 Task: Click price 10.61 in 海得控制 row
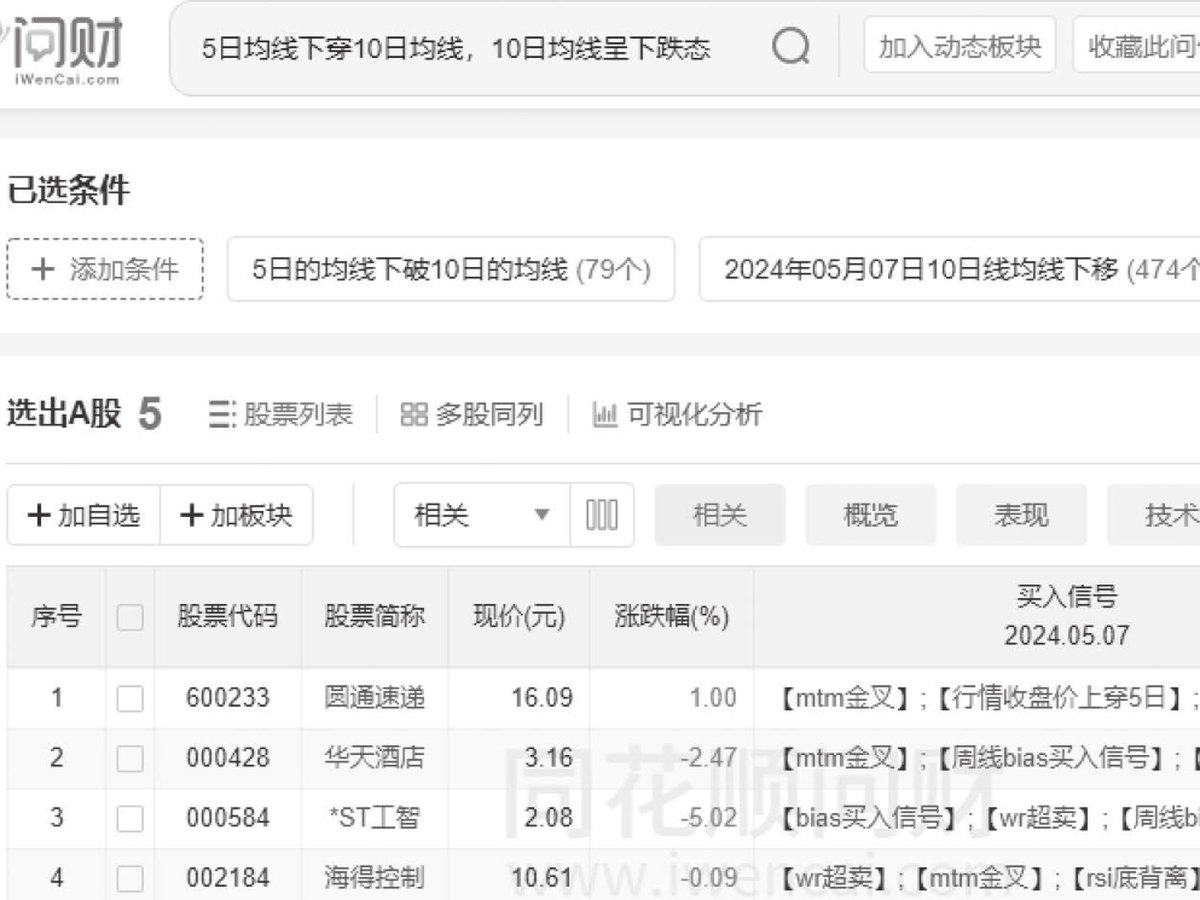[542, 879]
